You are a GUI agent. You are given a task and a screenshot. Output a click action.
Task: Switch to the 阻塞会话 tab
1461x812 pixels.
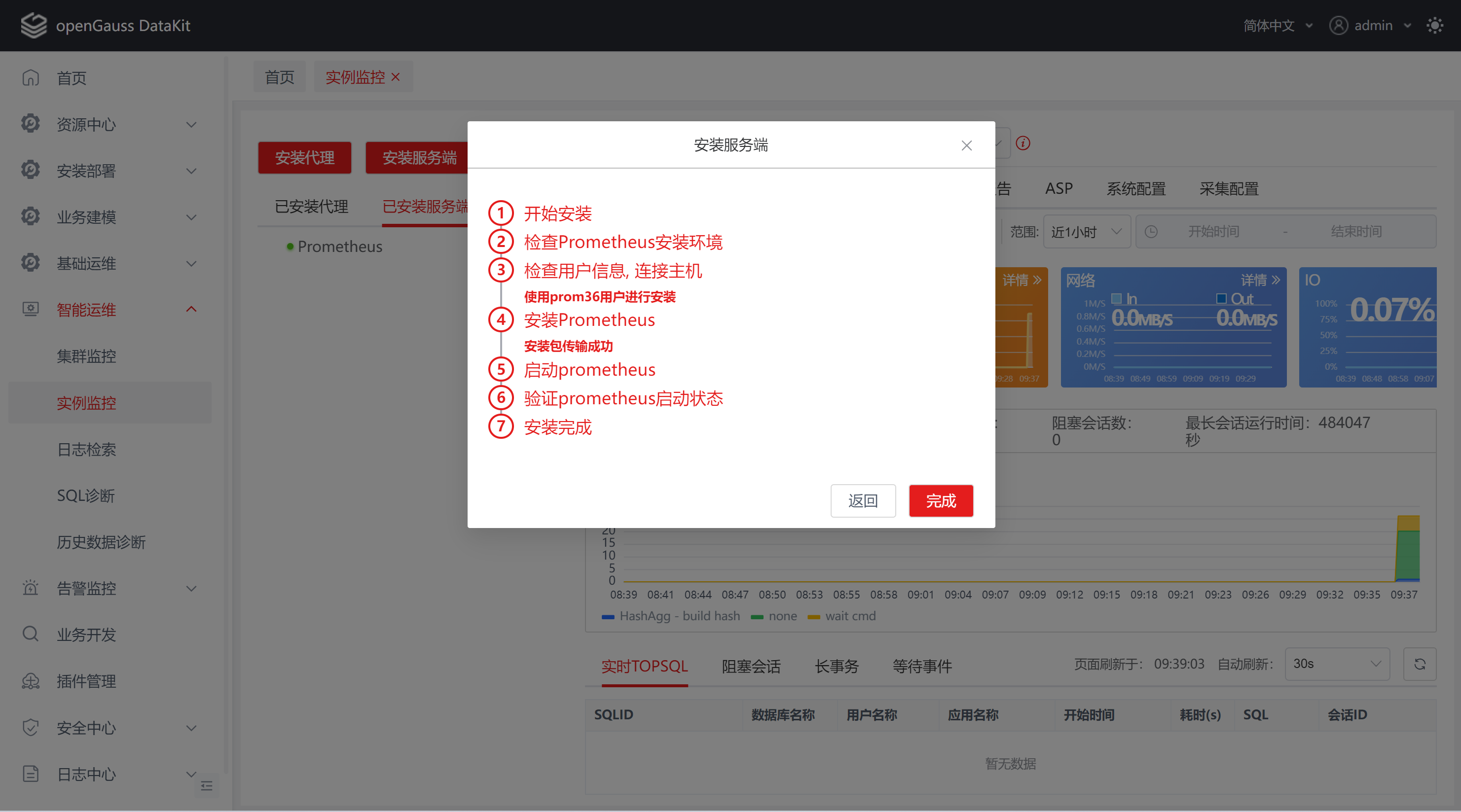[751, 666]
